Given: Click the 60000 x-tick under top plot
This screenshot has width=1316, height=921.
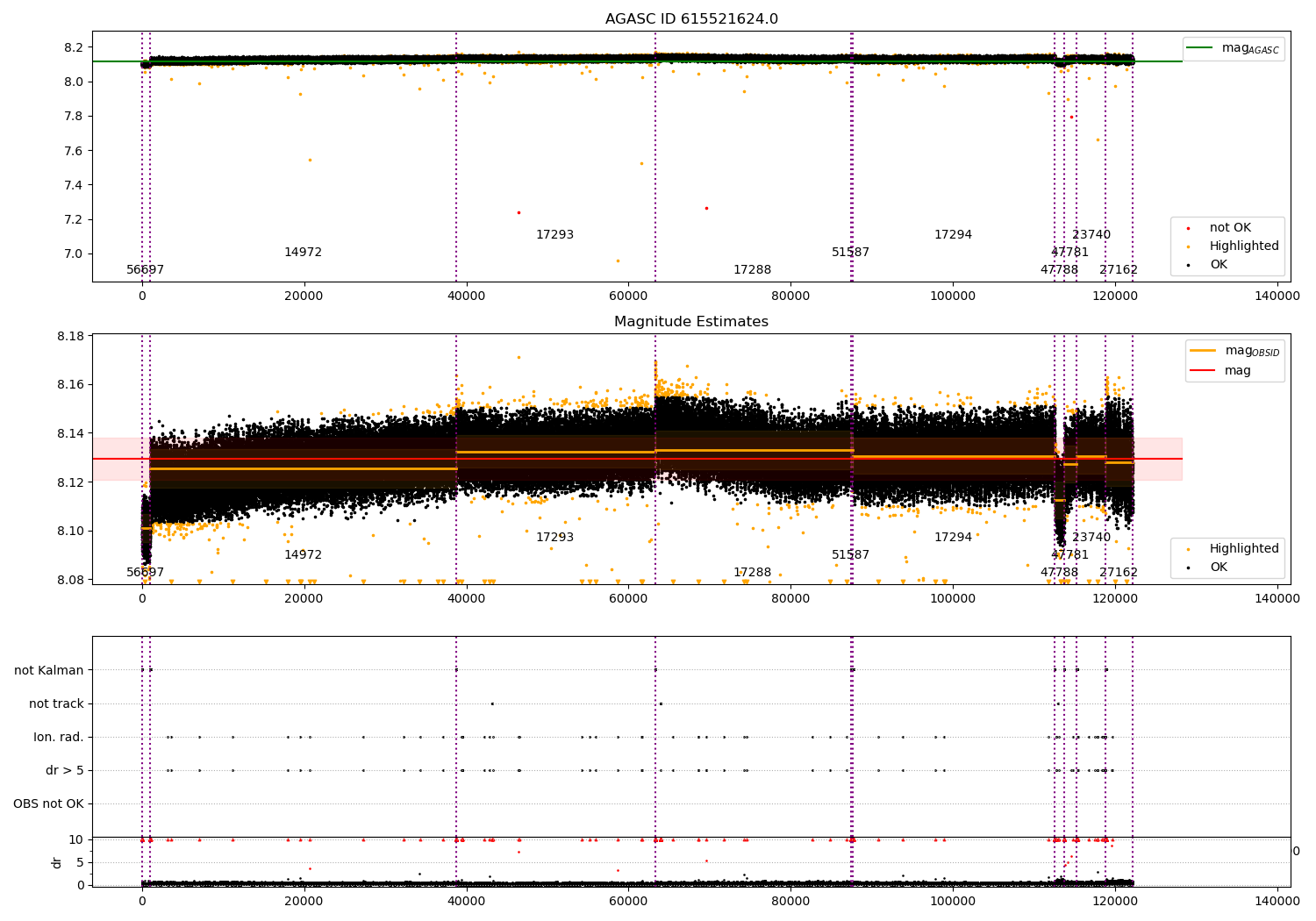Looking at the screenshot, I should click(x=628, y=296).
